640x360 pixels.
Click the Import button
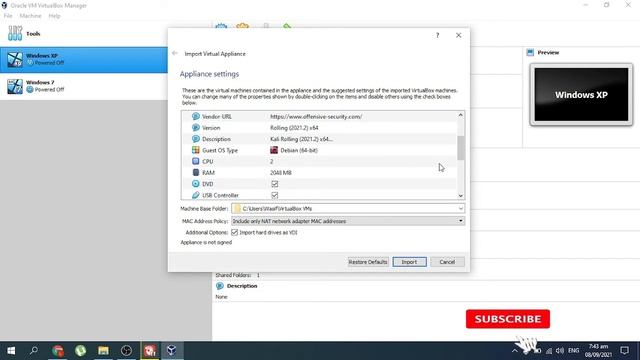[x=409, y=262]
